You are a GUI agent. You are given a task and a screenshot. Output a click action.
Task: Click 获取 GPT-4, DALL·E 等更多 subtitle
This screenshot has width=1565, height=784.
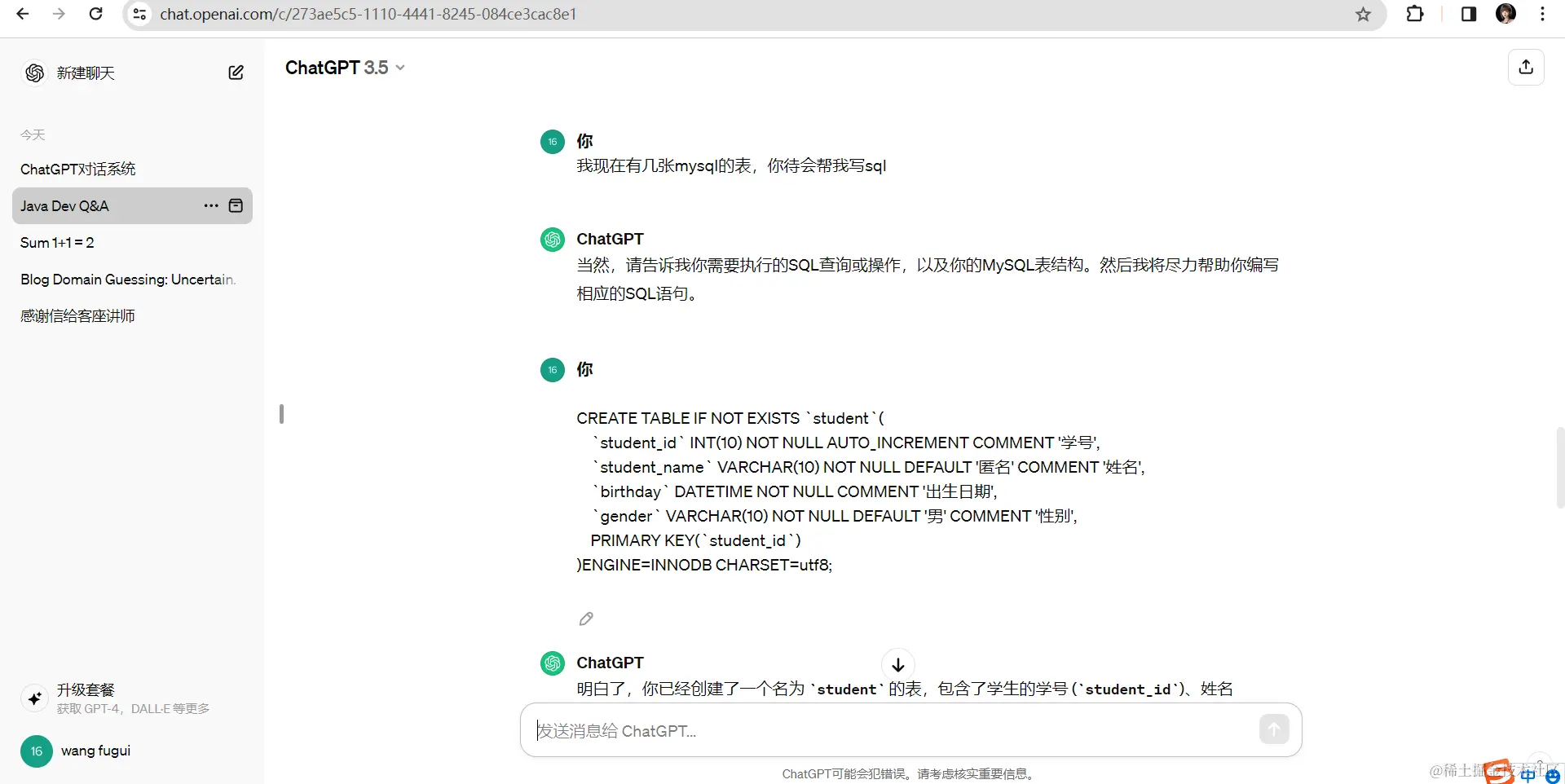(133, 708)
